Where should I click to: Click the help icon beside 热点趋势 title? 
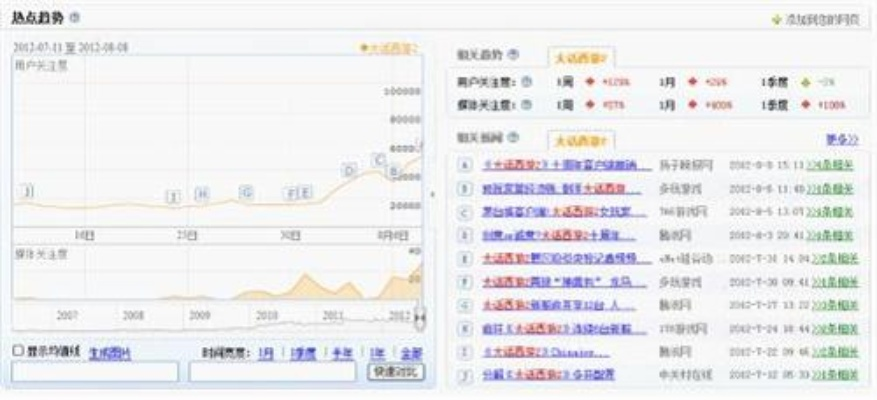point(74,17)
